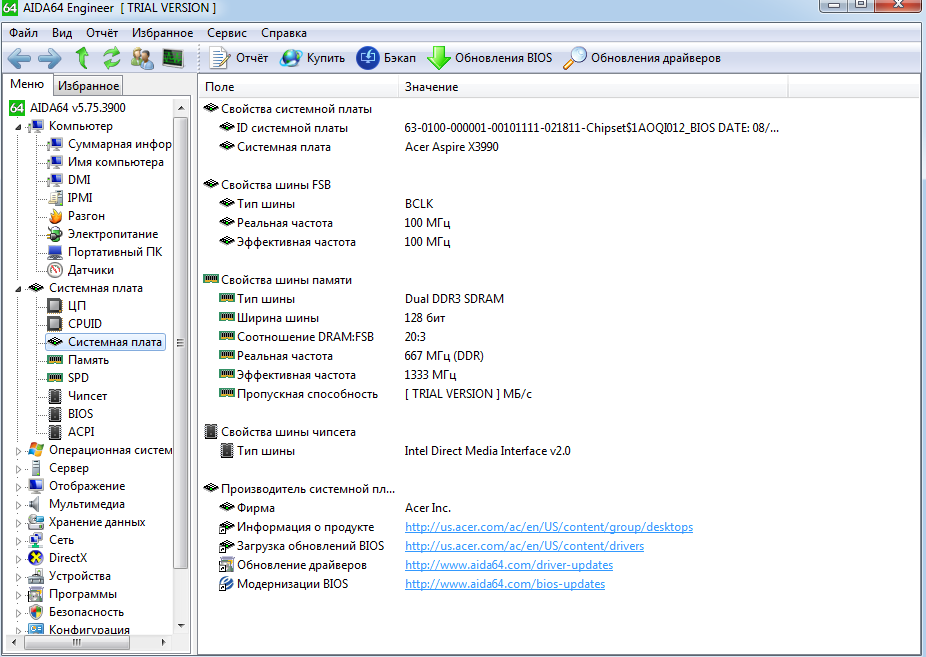
Task: Click the tree panel vertical scrollbar thumb
Action: tap(181, 342)
